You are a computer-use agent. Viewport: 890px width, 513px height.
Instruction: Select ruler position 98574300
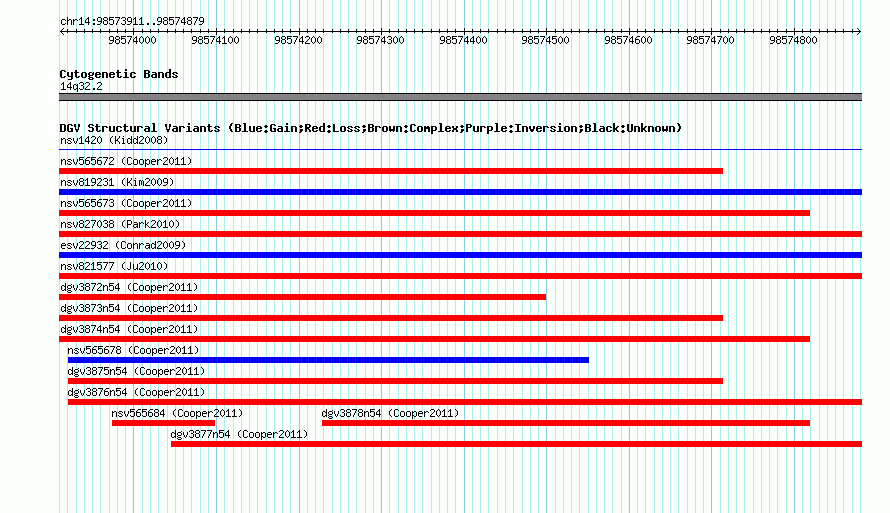(380, 40)
